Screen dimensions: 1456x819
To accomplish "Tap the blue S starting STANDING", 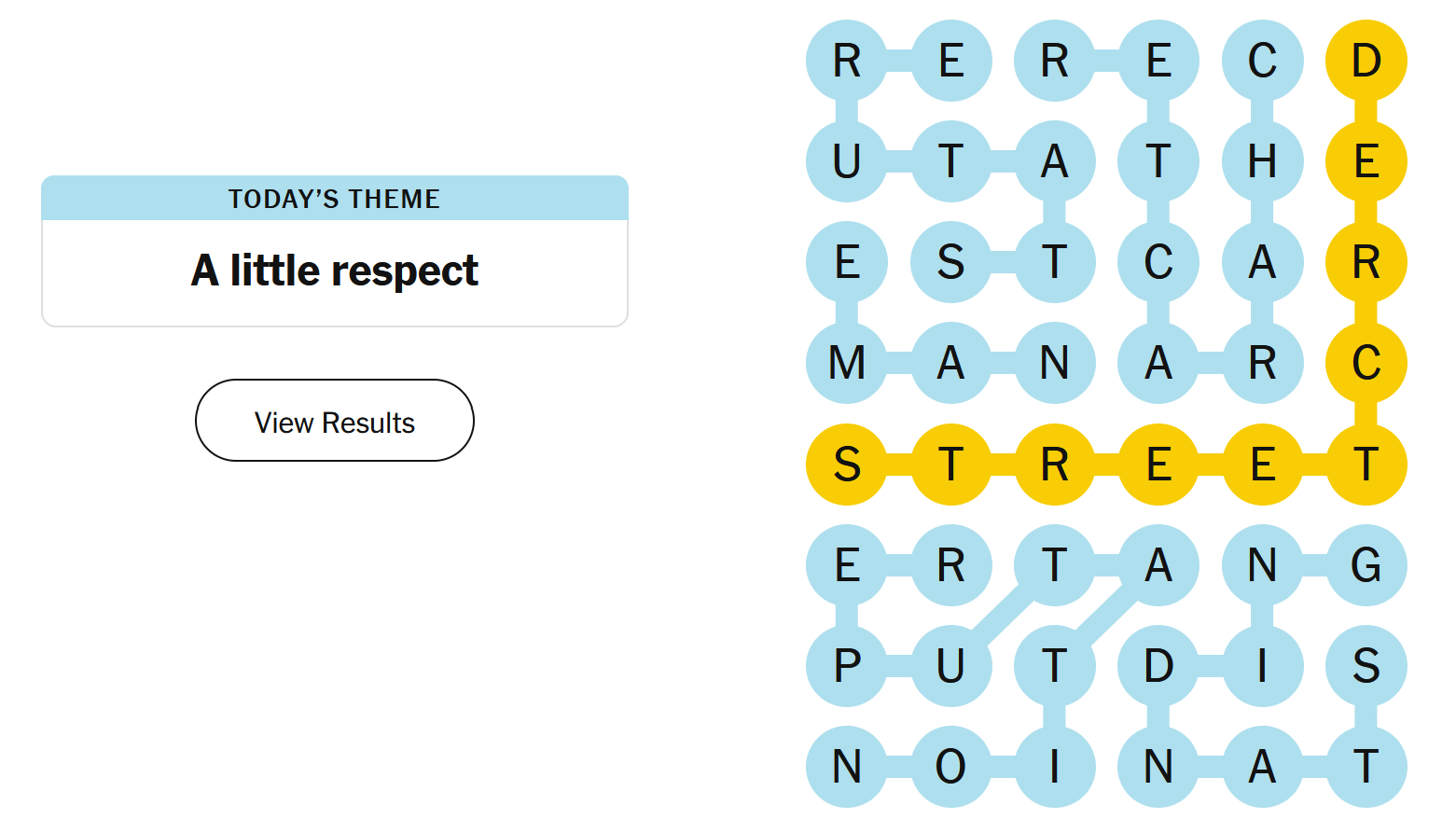I will coord(1366,666).
